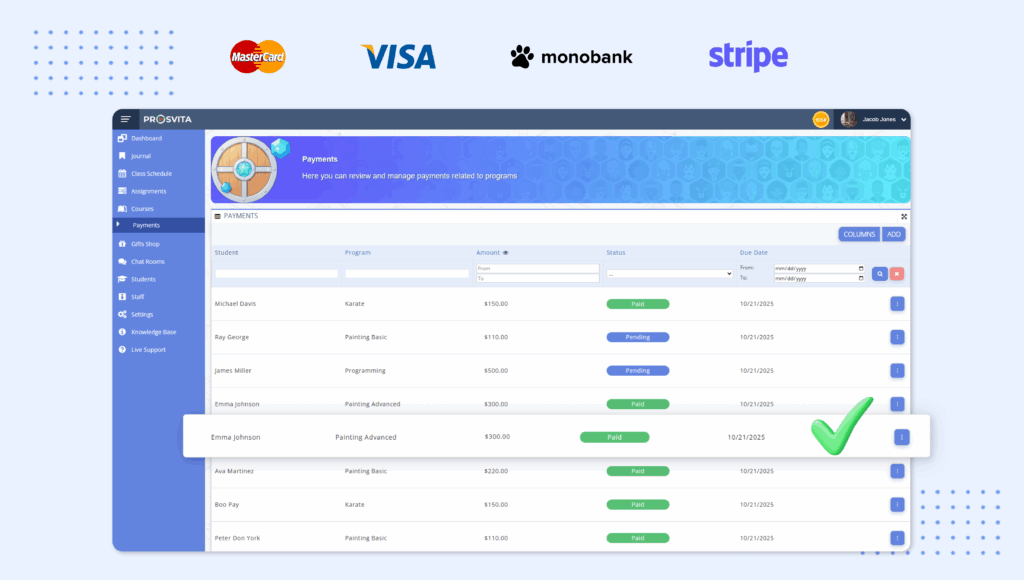Click the Assignments icon
This screenshot has width=1024, height=580.
120,190
